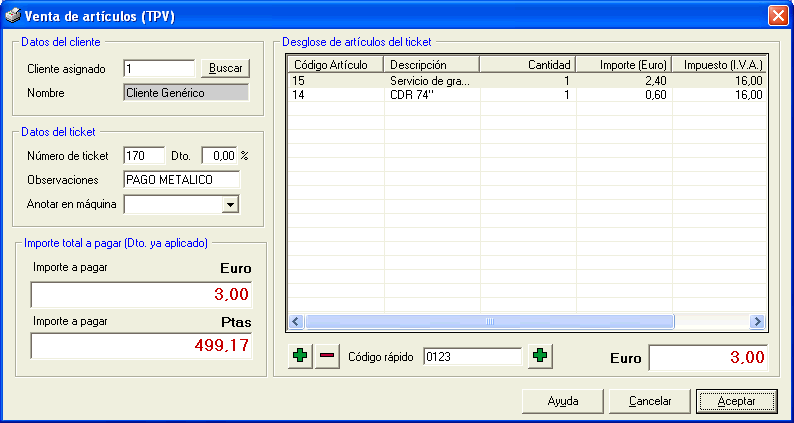Click the green plus next to Código rápido field
The height and width of the screenshot is (423, 794).
540,356
